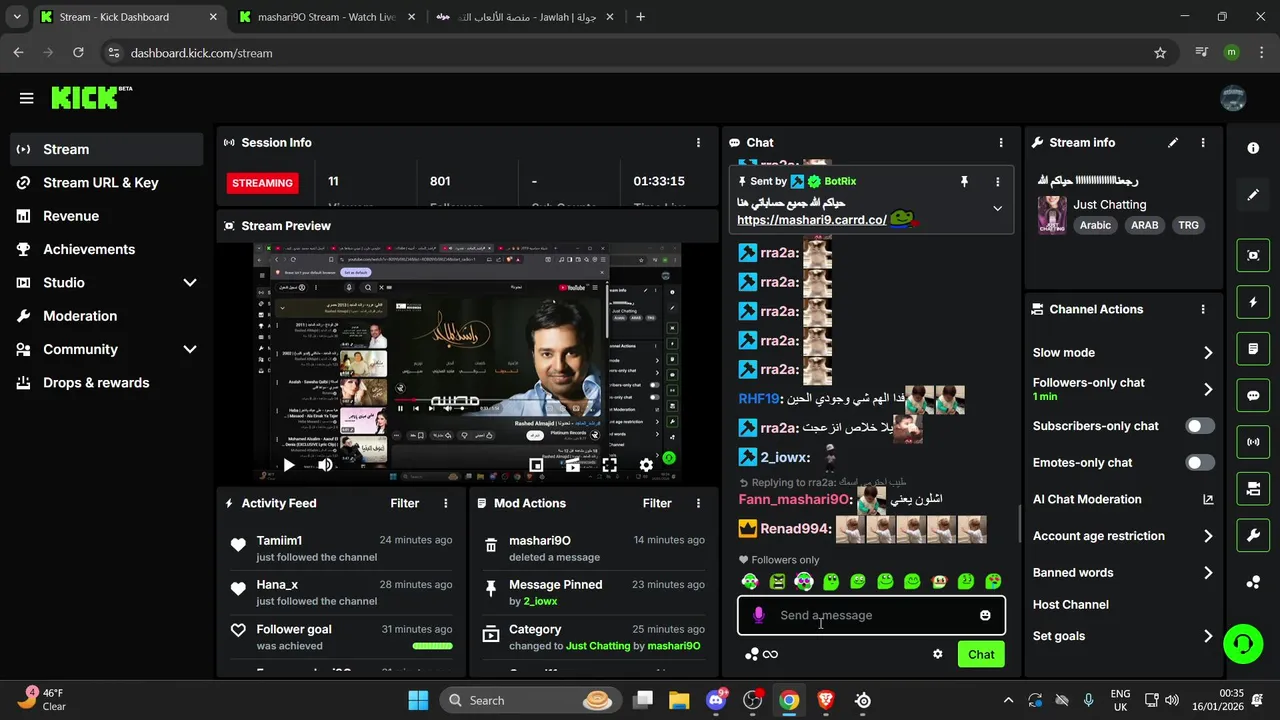This screenshot has height=720, width=1280.
Task: Open browser tab search dropdown
Action: 17,17
